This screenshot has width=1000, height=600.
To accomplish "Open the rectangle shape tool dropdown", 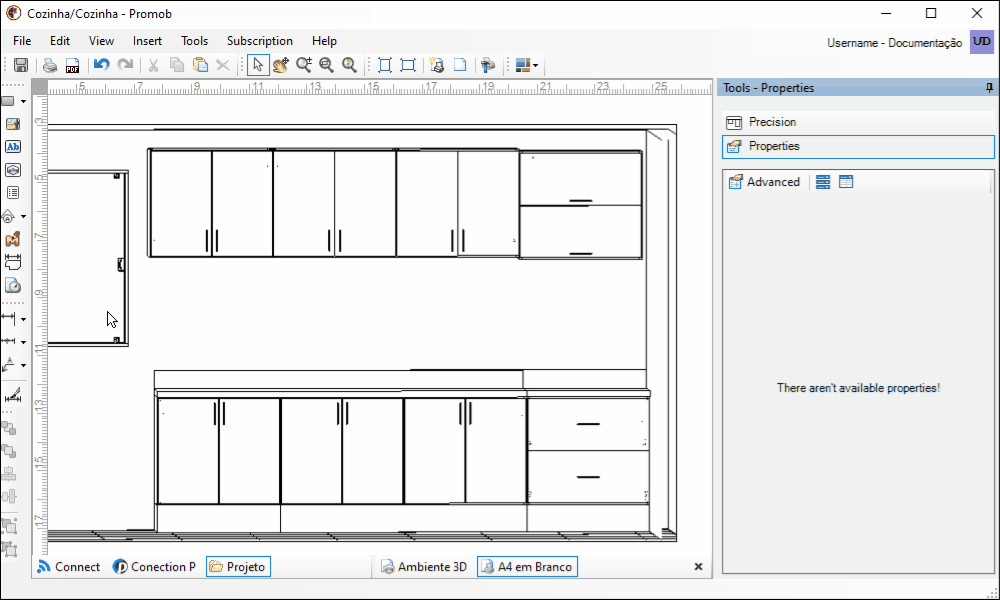I will [23, 101].
